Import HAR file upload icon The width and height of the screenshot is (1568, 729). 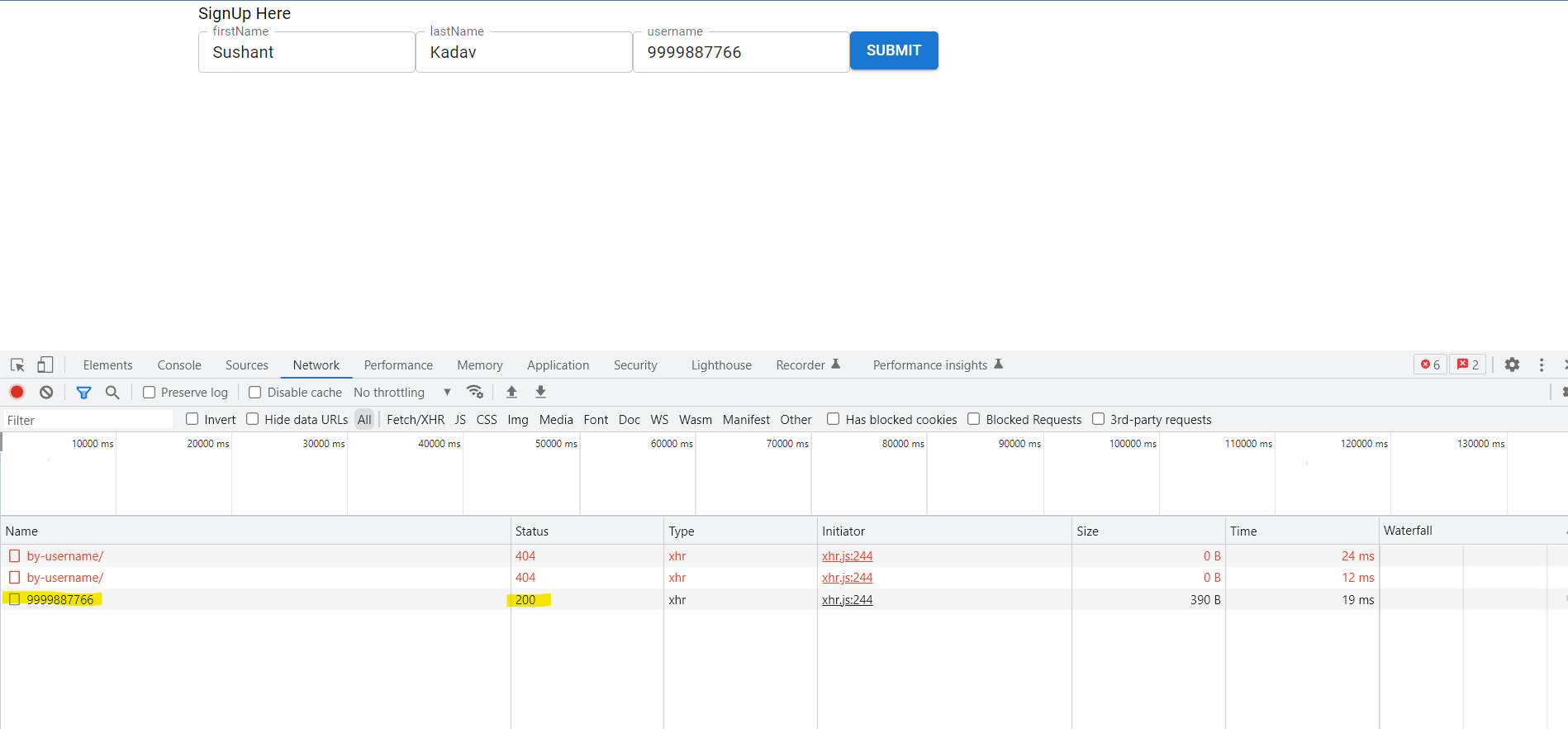pyautogui.click(x=511, y=392)
